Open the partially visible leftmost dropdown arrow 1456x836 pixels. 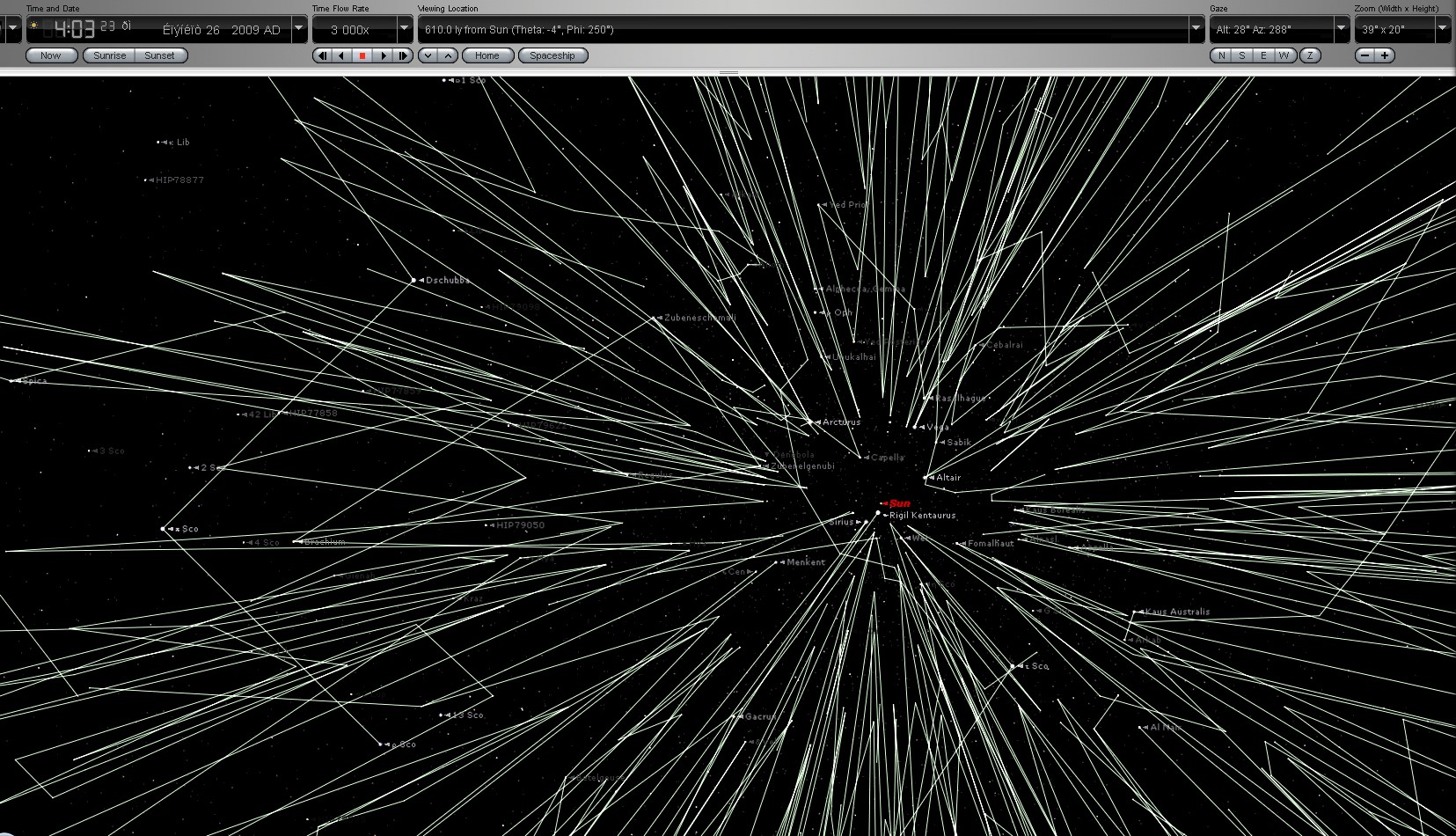pos(12,29)
